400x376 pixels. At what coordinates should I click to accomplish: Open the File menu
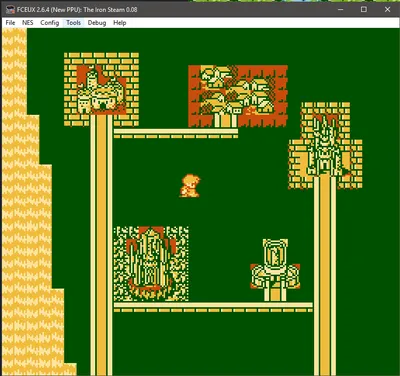(10, 23)
